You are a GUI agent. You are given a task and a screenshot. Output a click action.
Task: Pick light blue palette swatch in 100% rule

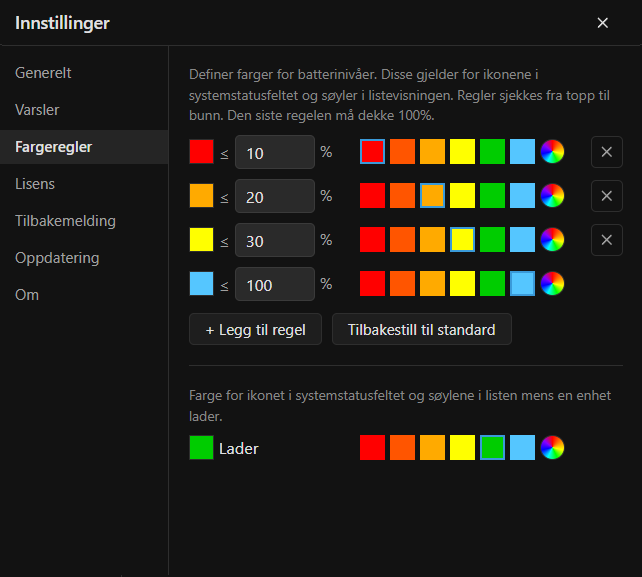point(522,283)
